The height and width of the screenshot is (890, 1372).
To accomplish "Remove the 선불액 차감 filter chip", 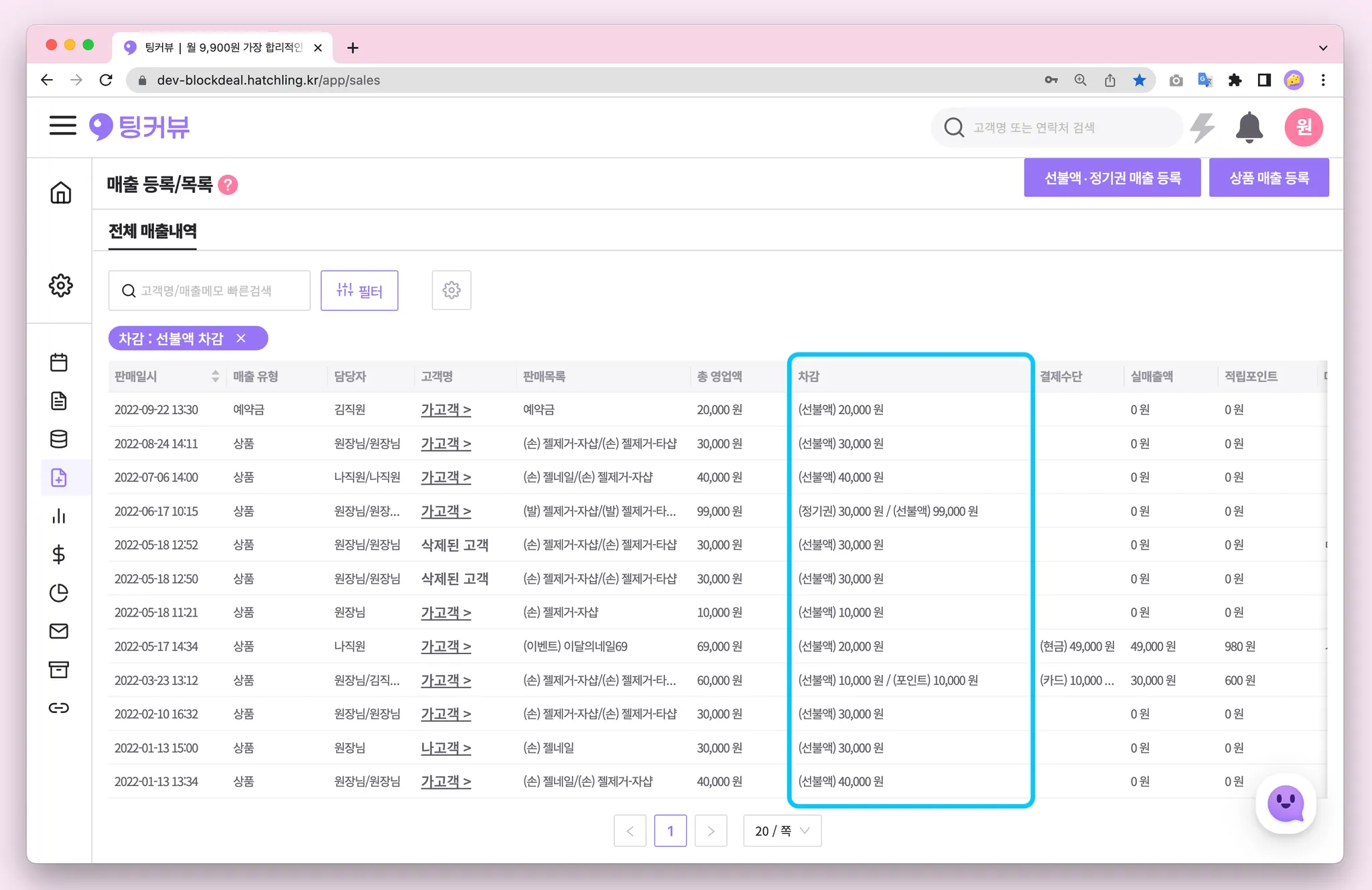I will click(x=241, y=338).
